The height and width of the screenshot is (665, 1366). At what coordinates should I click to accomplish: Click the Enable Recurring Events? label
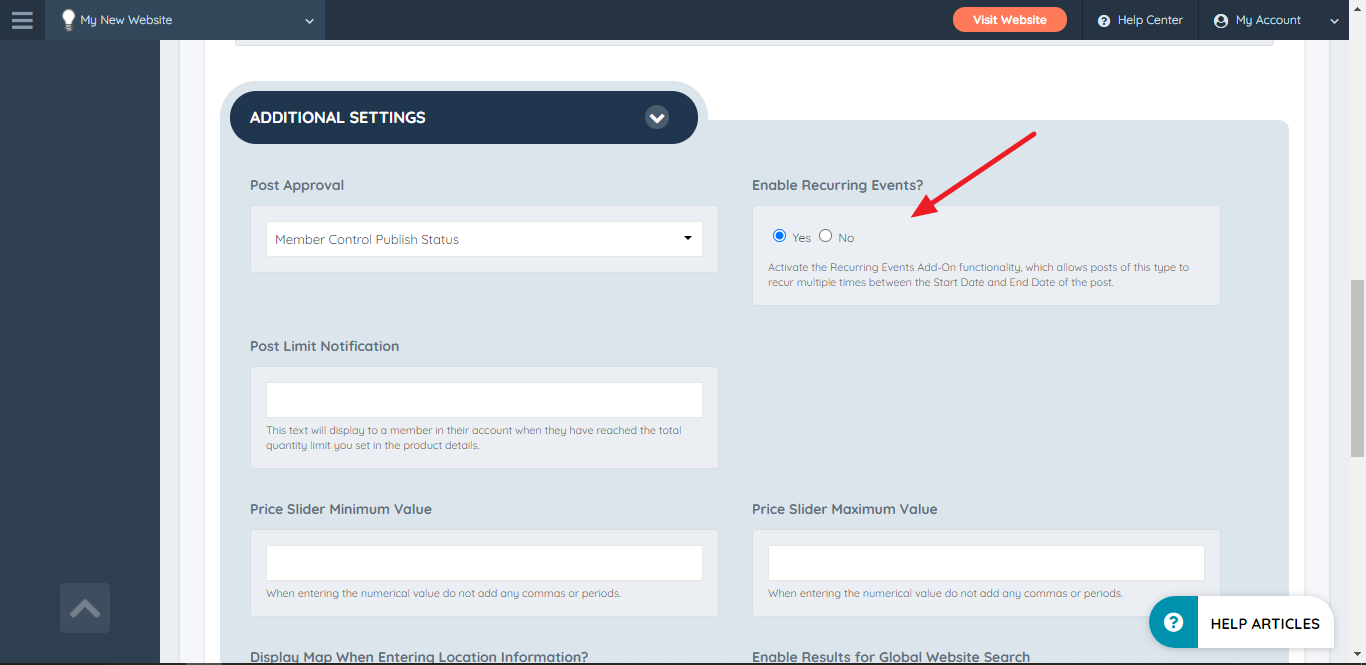click(837, 185)
